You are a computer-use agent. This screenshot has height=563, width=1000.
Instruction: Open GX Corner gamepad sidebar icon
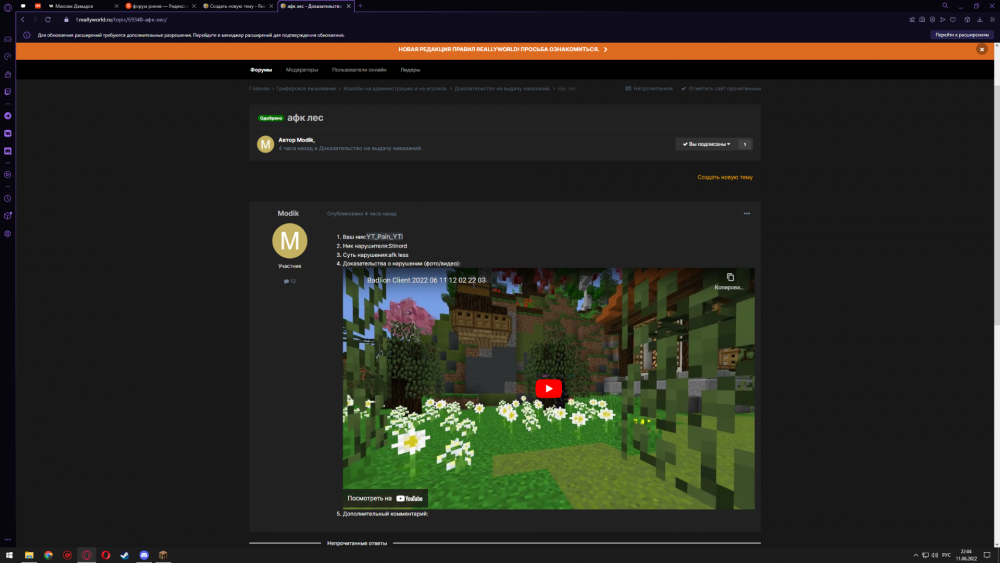(8, 40)
